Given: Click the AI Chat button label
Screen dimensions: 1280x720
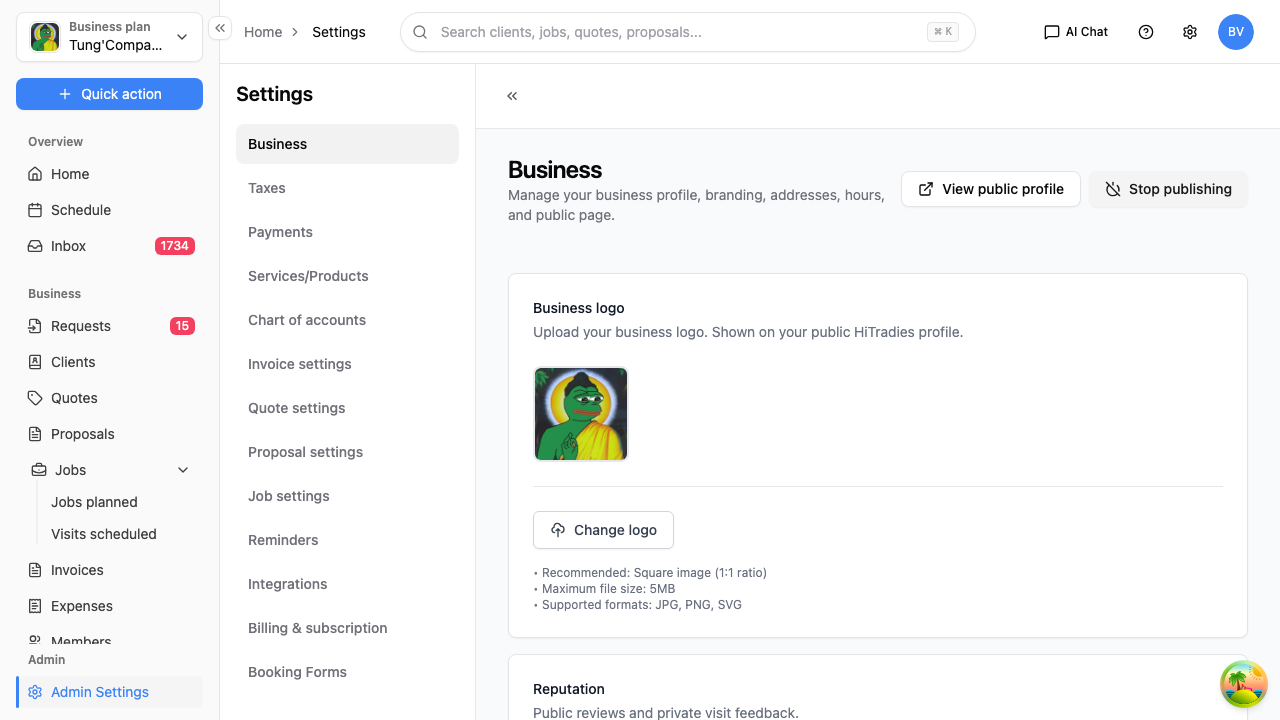Looking at the screenshot, I should coord(1087,32).
